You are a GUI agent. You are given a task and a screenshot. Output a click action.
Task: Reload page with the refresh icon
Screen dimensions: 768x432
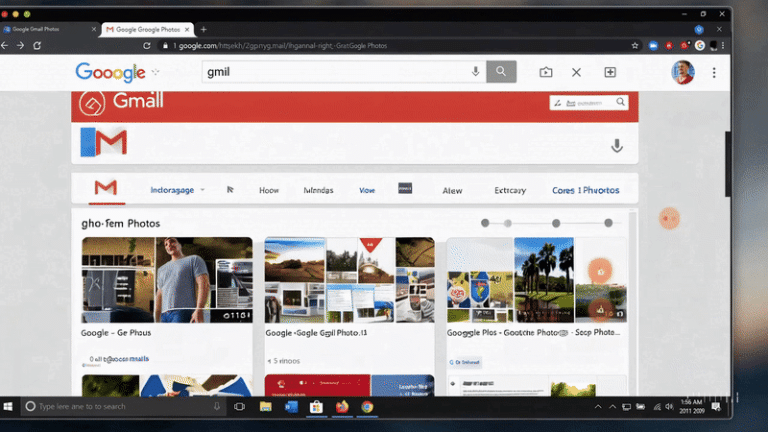(x=37, y=46)
